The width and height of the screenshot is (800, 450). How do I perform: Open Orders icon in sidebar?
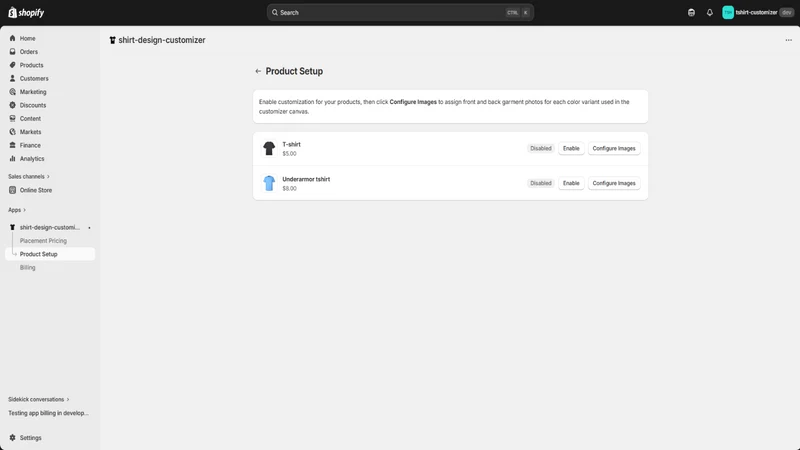tap(12, 52)
